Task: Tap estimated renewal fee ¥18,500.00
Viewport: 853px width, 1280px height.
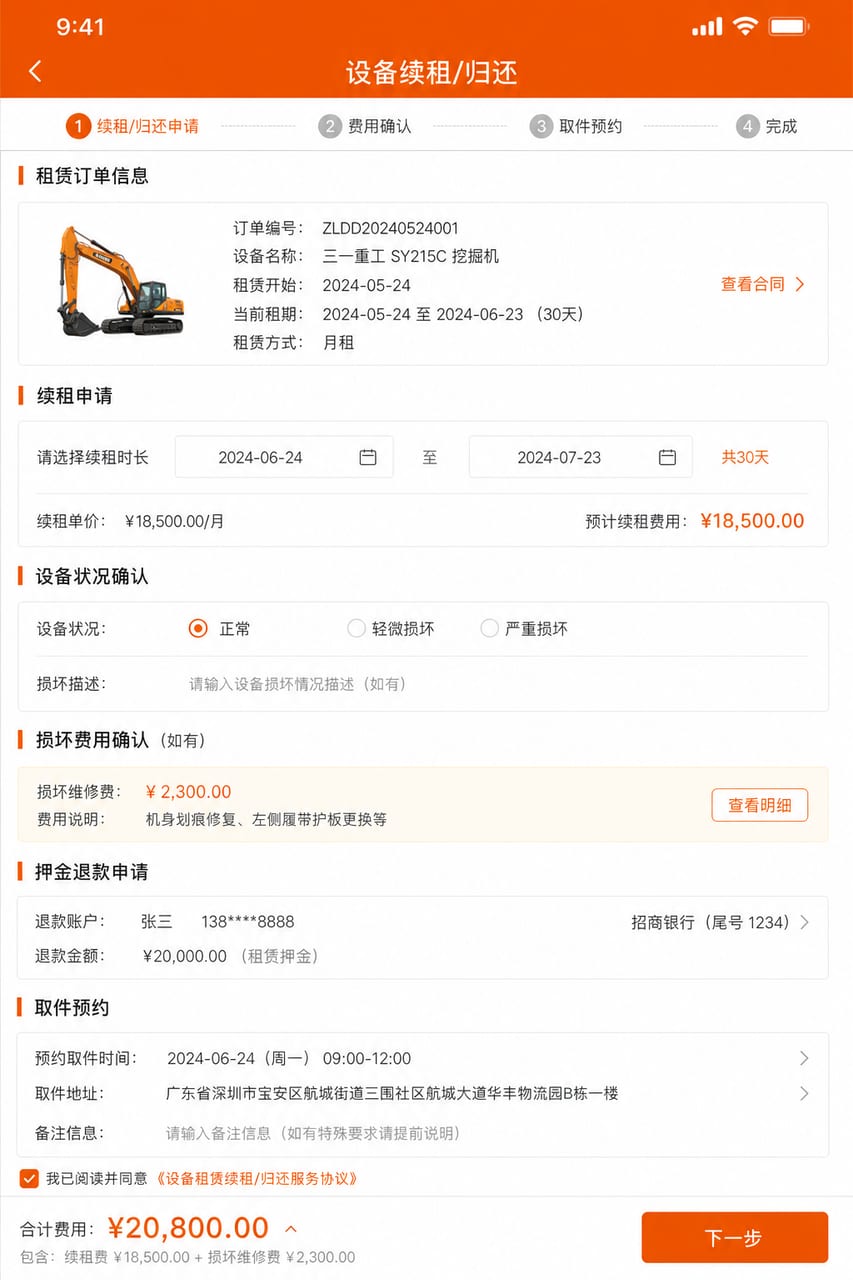Action: coord(752,521)
